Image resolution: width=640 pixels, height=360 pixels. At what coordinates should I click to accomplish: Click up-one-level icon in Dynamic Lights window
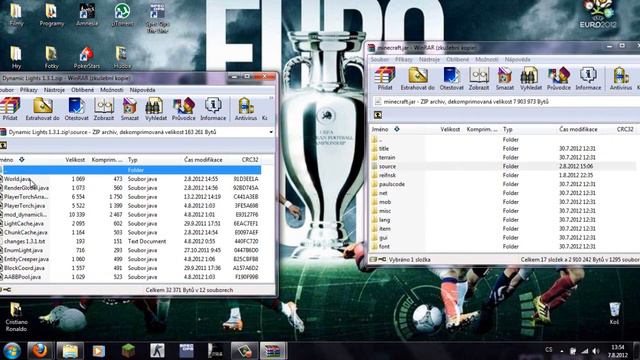(x=3, y=145)
